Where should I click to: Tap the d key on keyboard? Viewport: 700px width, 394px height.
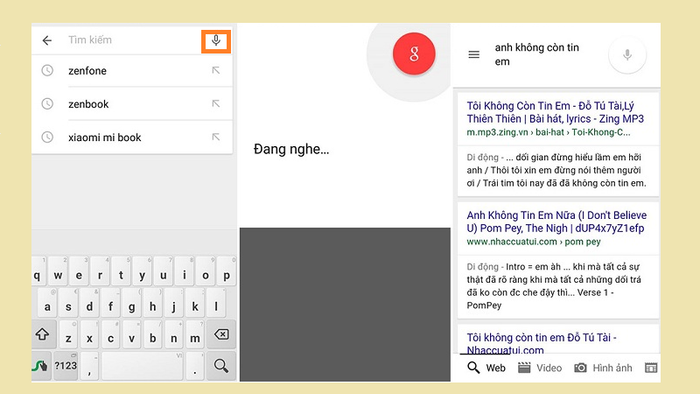tap(90, 303)
